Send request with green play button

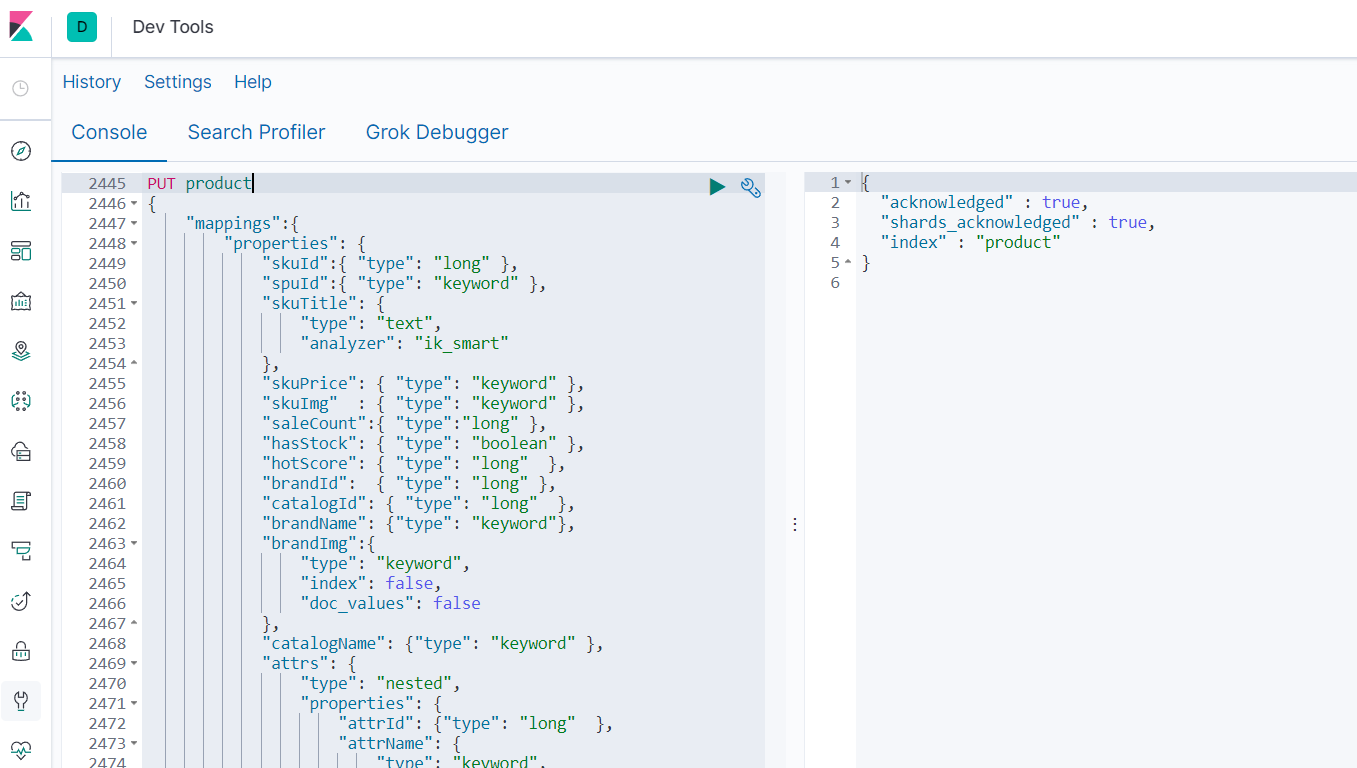click(717, 186)
